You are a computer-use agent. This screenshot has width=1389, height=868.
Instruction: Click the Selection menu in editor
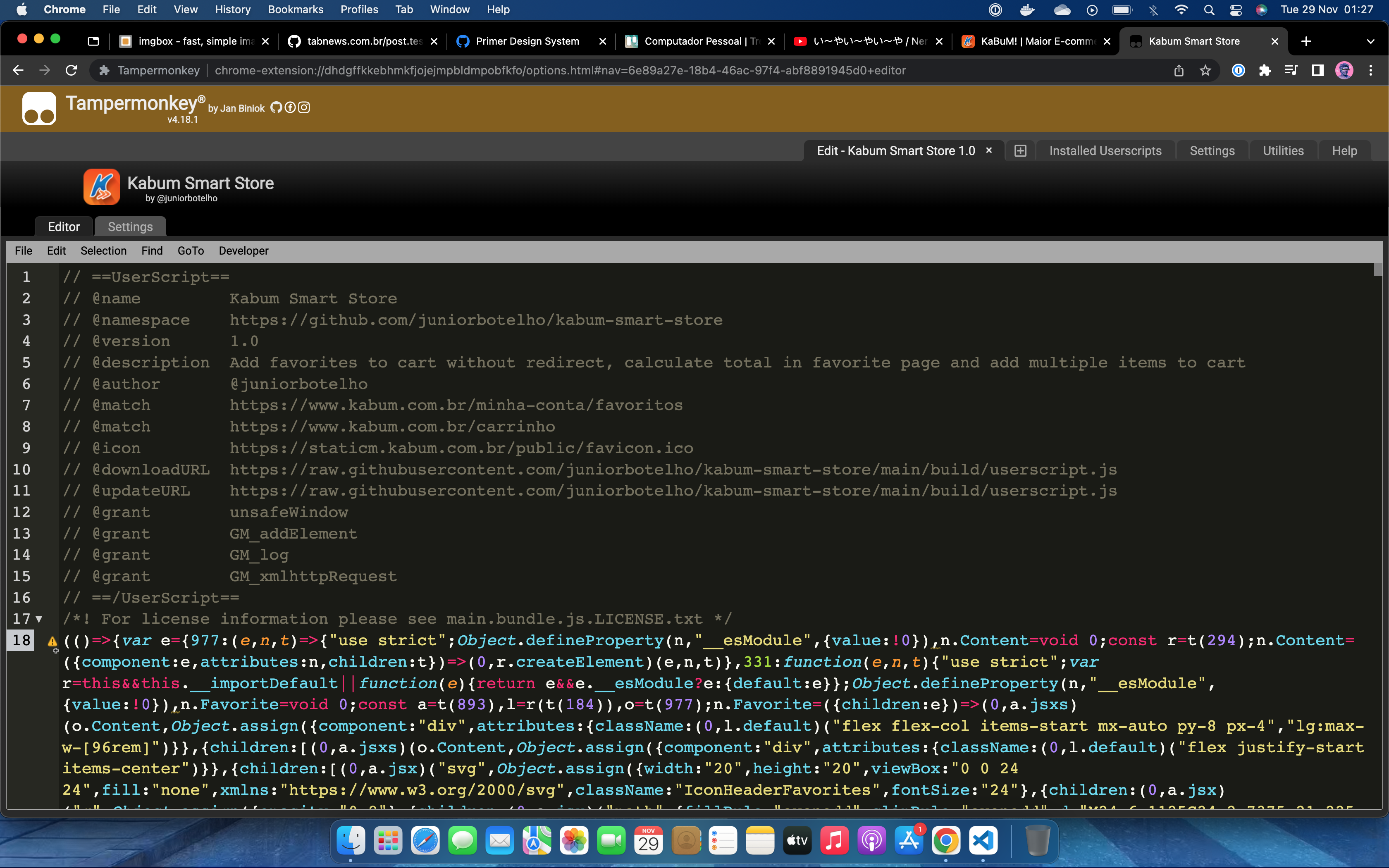pos(102,251)
